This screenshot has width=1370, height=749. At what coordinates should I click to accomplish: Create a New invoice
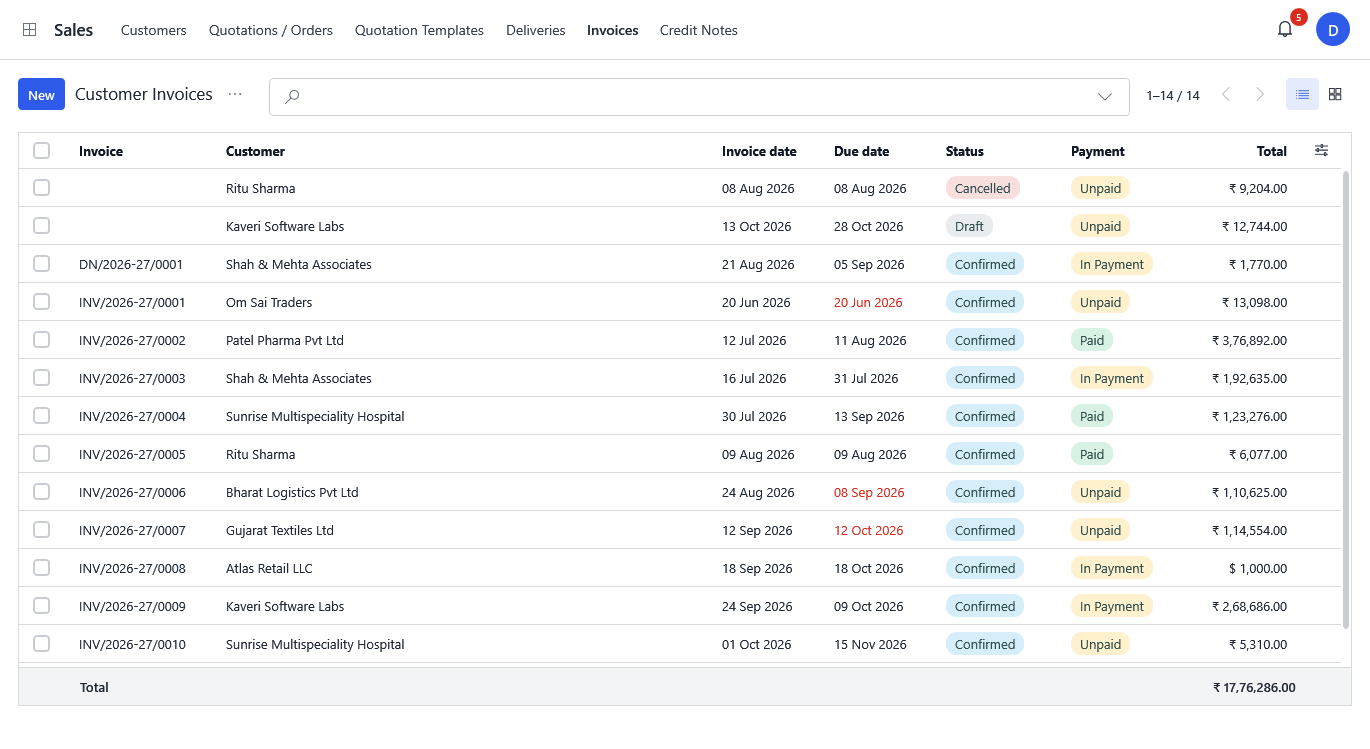(x=41, y=95)
